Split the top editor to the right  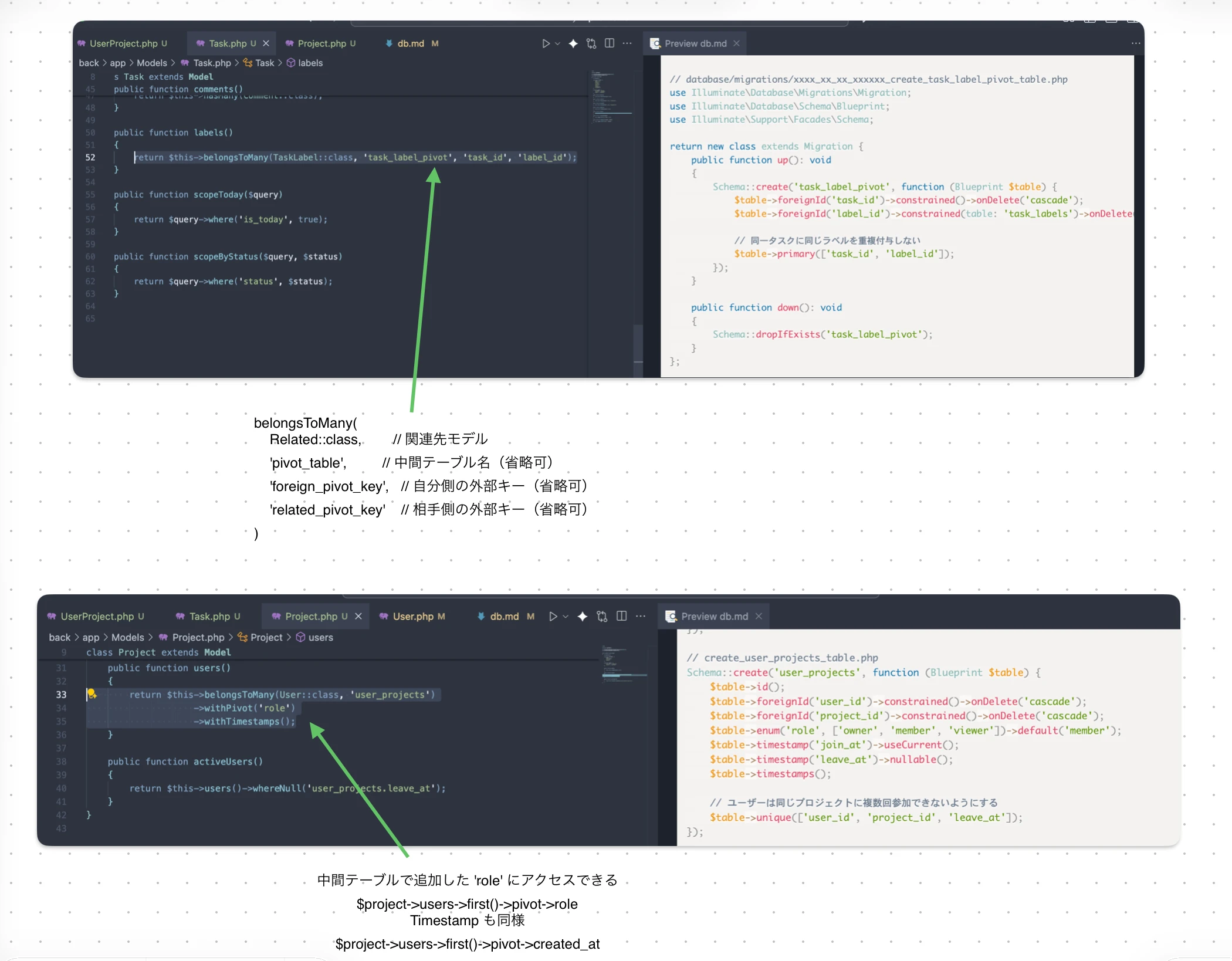coord(610,43)
